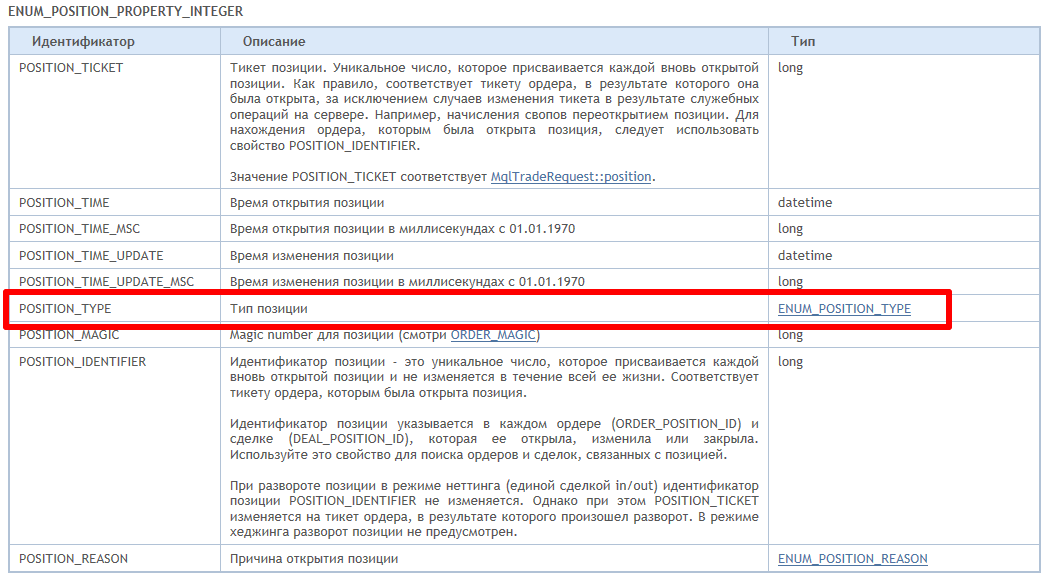Click the datetime type for POSITION_TIME

pyautogui.click(x=805, y=203)
